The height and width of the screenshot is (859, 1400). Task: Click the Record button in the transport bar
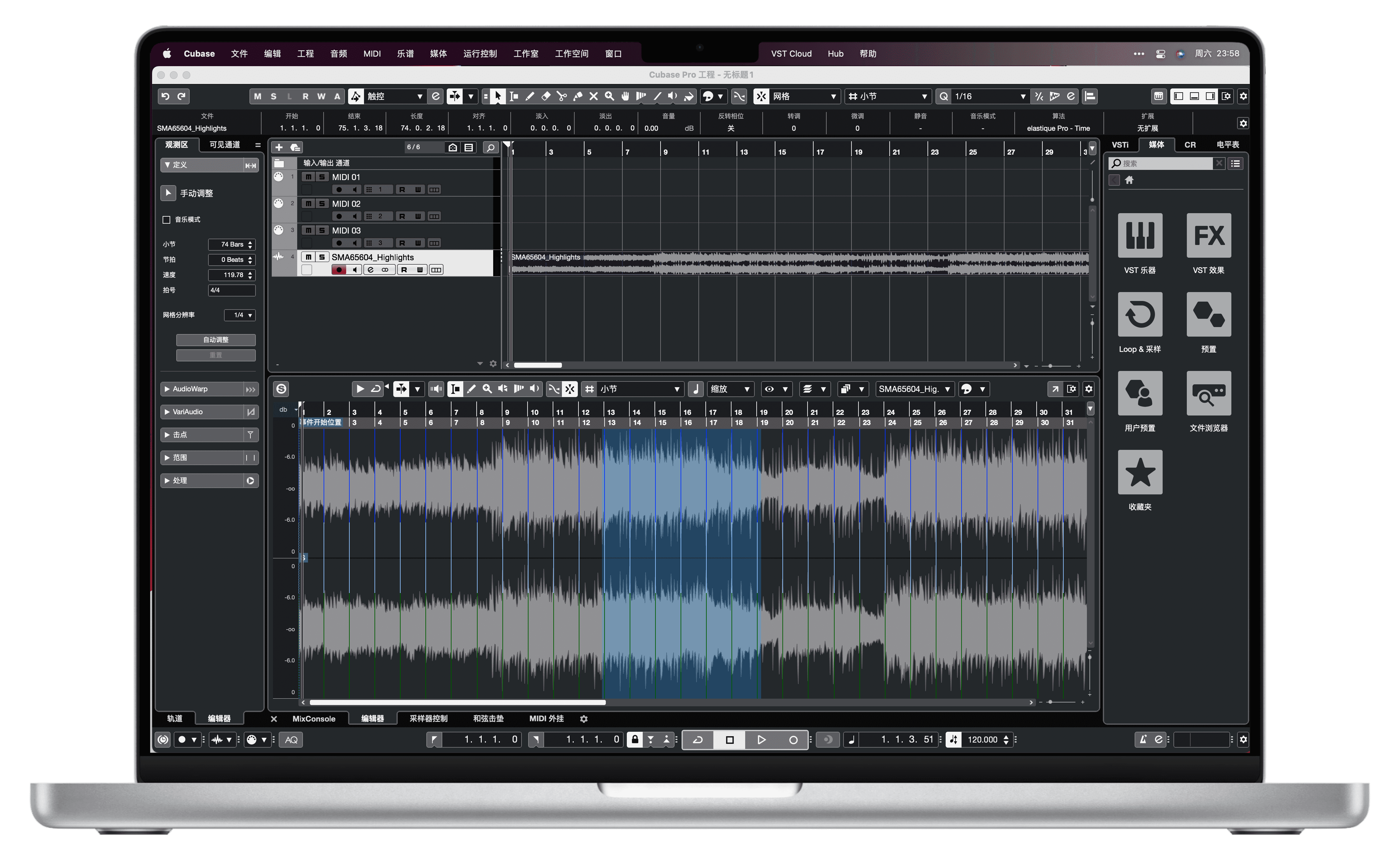[x=793, y=740]
